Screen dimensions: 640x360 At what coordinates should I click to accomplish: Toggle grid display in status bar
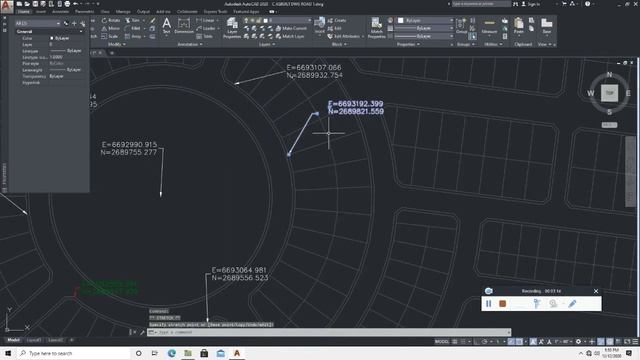455,342
